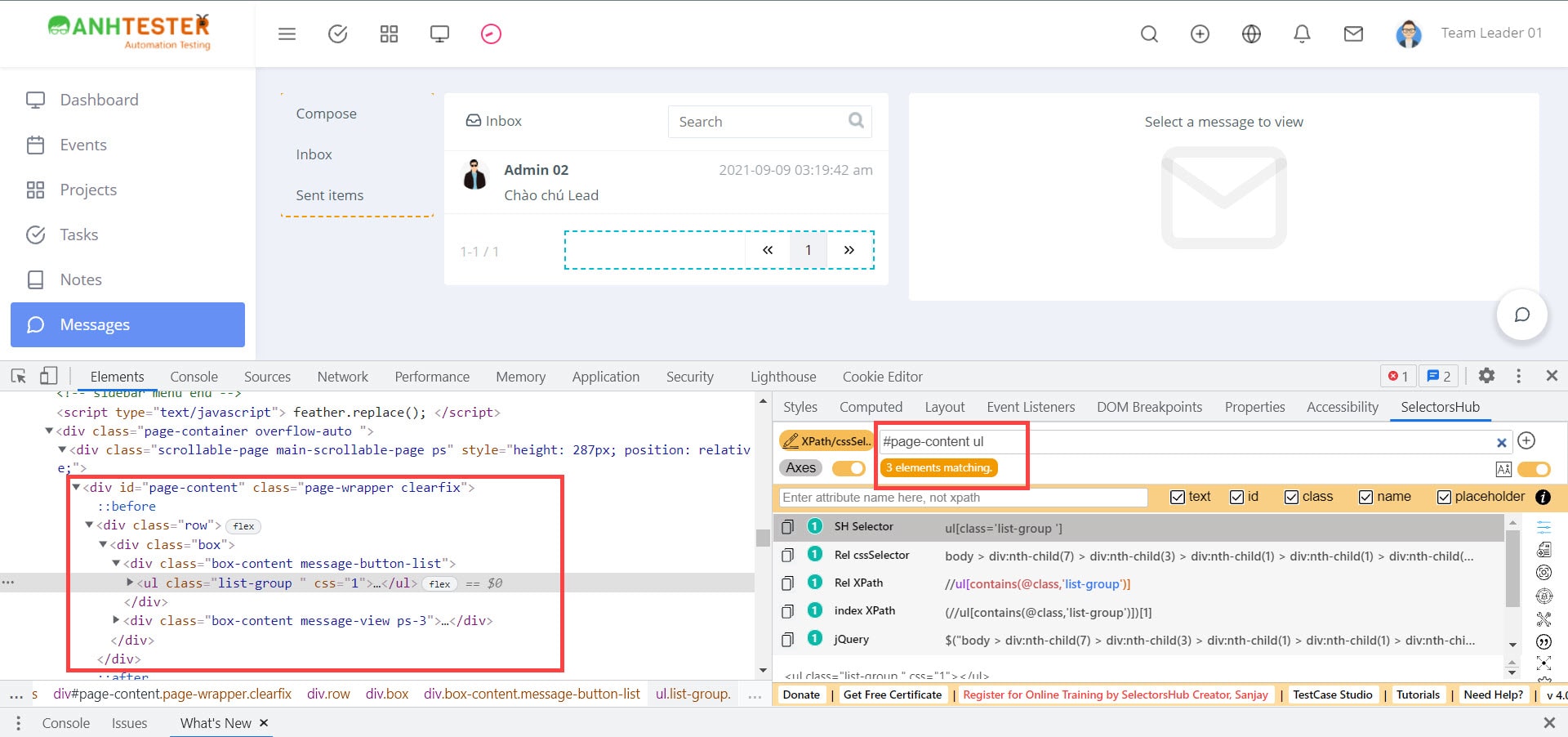The height and width of the screenshot is (737, 1568).
Task: Uncheck the text attribute checkbox
Action: [1177, 497]
